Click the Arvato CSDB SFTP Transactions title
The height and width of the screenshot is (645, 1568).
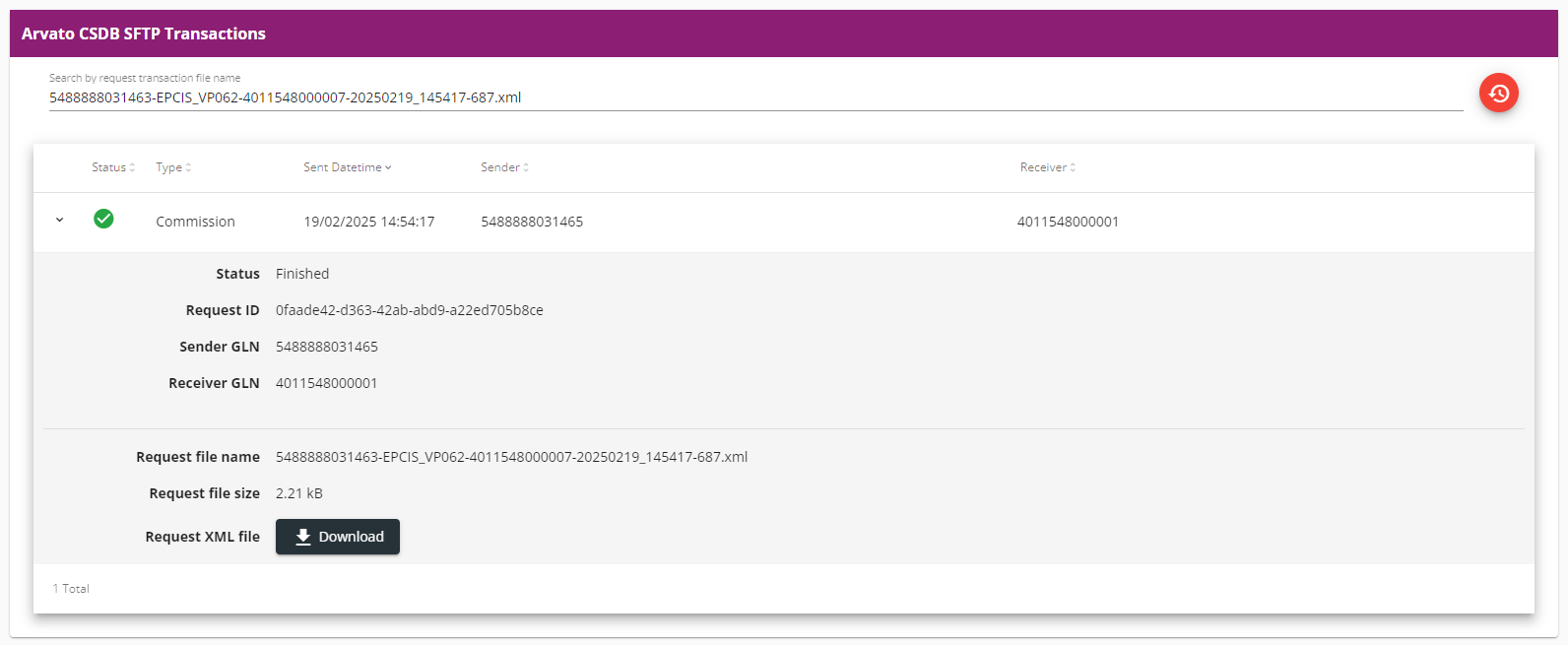click(144, 33)
